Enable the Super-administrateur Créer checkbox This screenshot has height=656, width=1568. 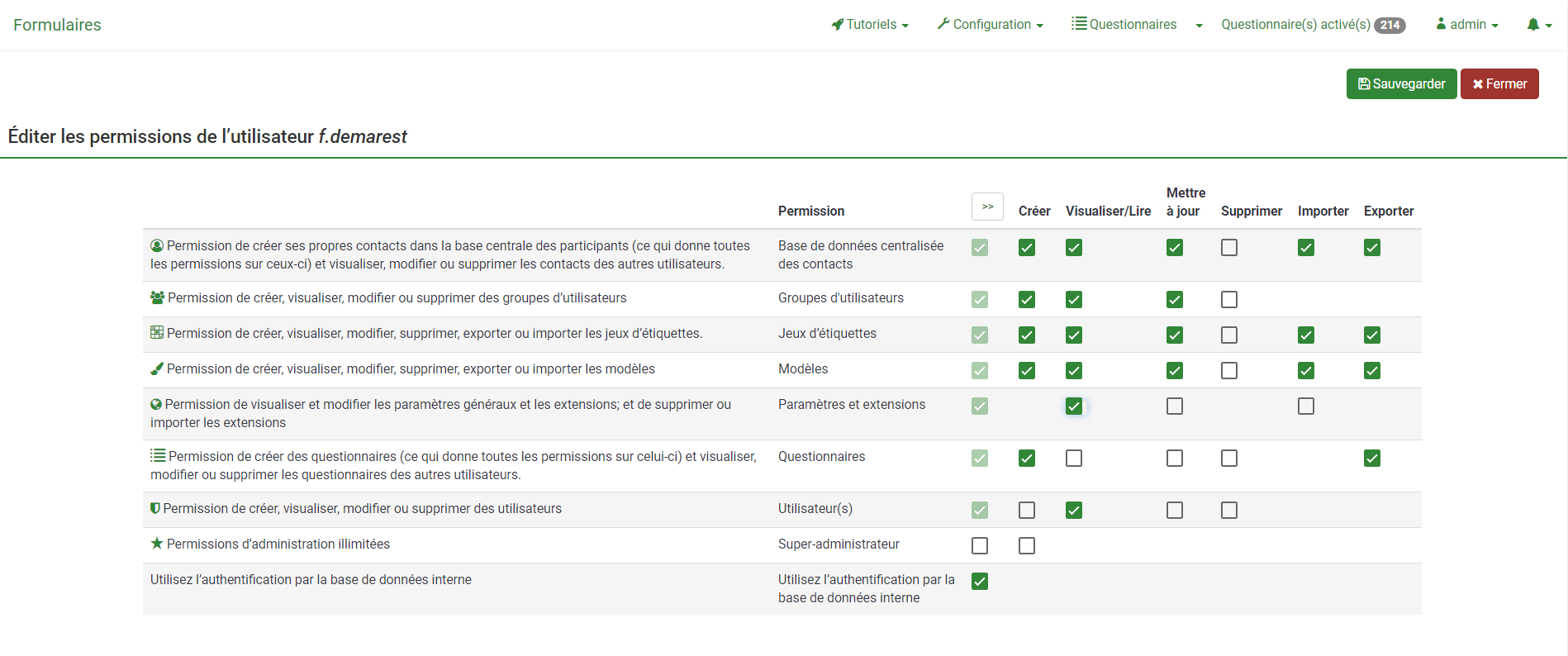[x=1027, y=546]
